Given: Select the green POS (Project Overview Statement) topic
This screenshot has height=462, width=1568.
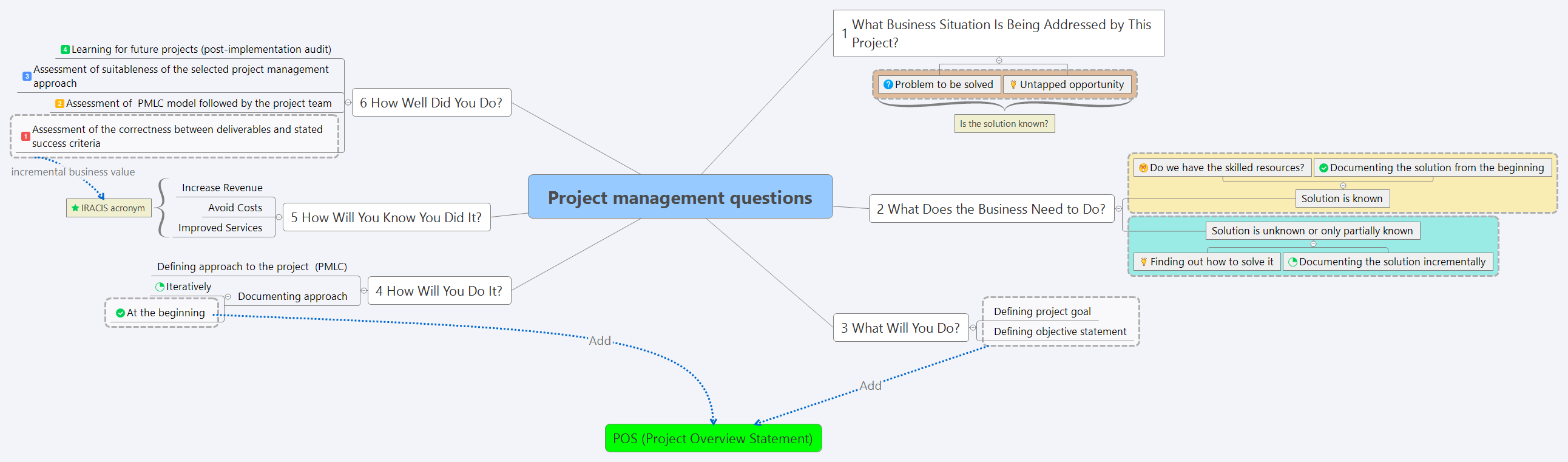Looking at the screenshot, I should pos(713,438).
